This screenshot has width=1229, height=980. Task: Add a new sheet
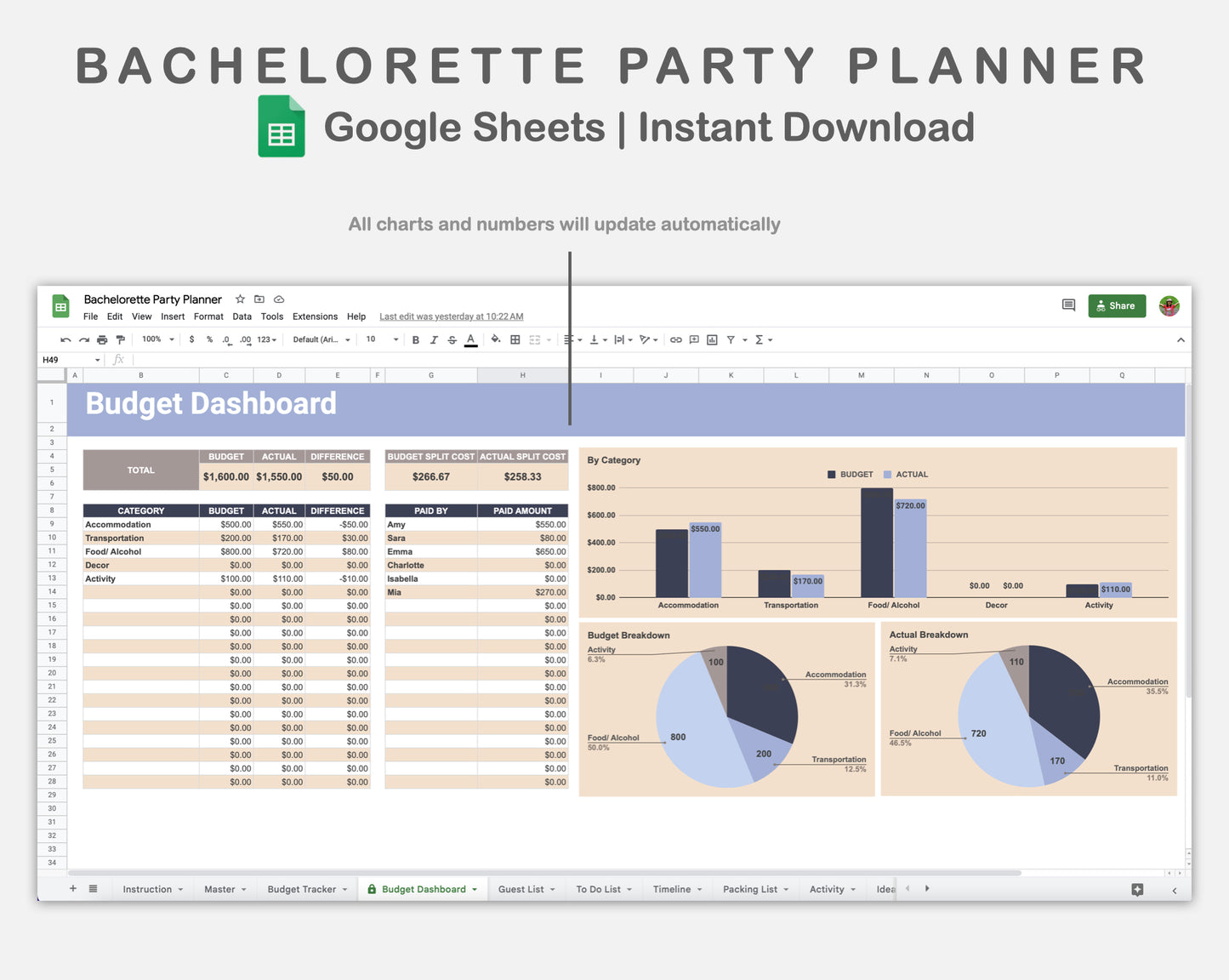point(72,888)
